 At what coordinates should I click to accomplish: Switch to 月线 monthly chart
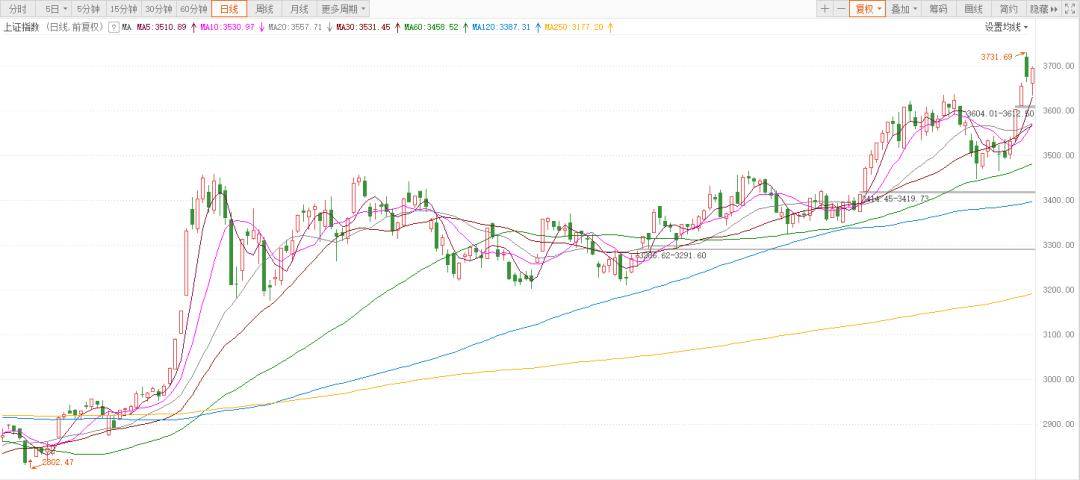coord(300,9)
